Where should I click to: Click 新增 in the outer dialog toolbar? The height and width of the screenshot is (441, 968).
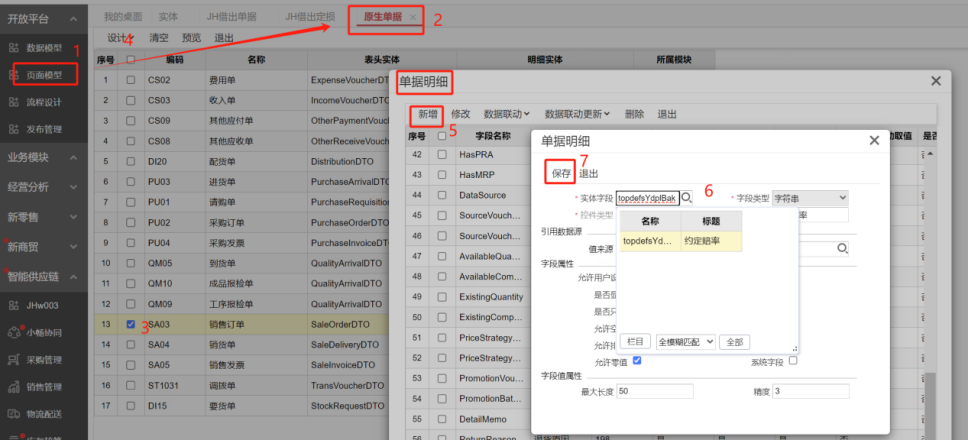click(x=428, y=114)
